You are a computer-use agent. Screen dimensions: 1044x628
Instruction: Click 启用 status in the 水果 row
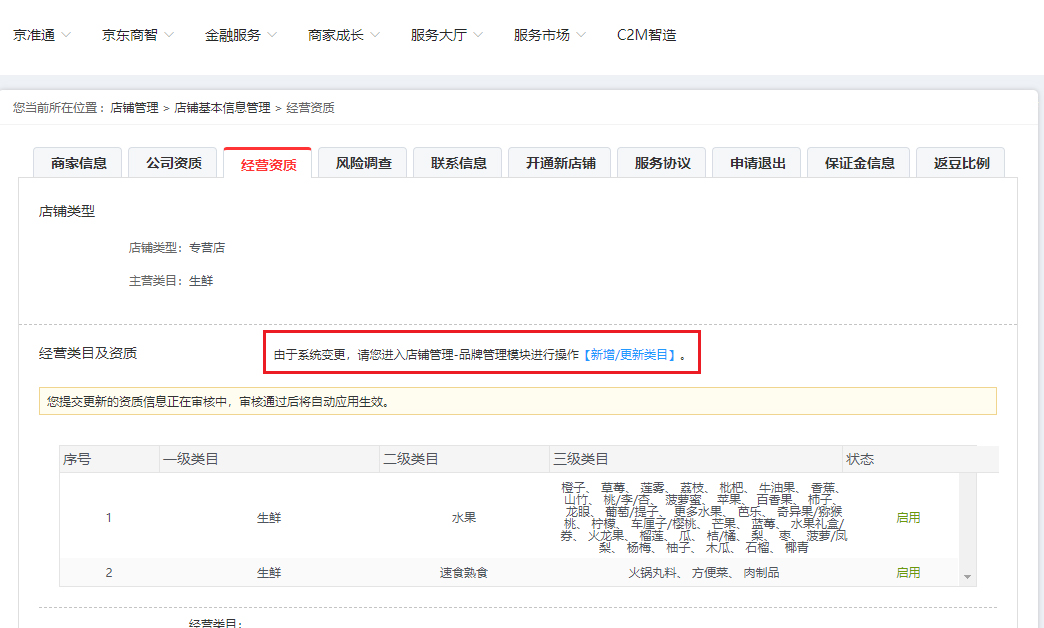[x=907, y=518]
